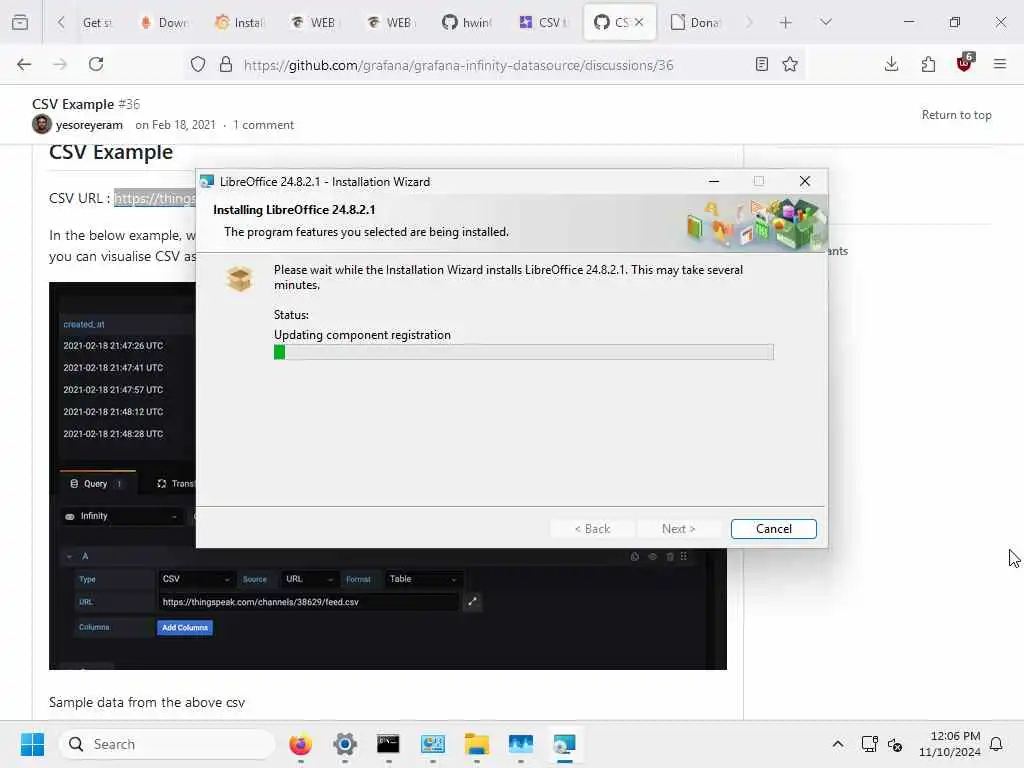This screenshot has height=768, width=1024.
Task: Open the terminal app on taskbar
Action: 388,744
